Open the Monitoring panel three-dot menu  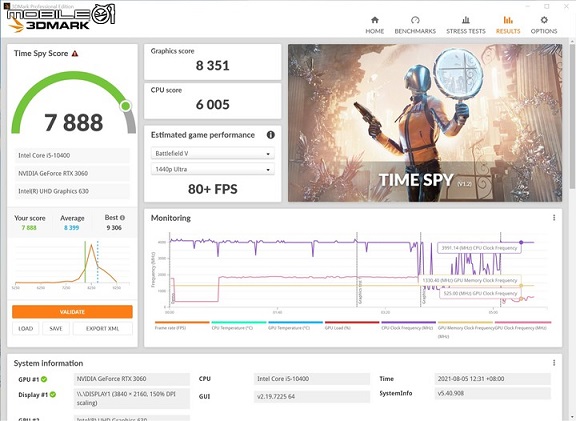pos(554,218)
